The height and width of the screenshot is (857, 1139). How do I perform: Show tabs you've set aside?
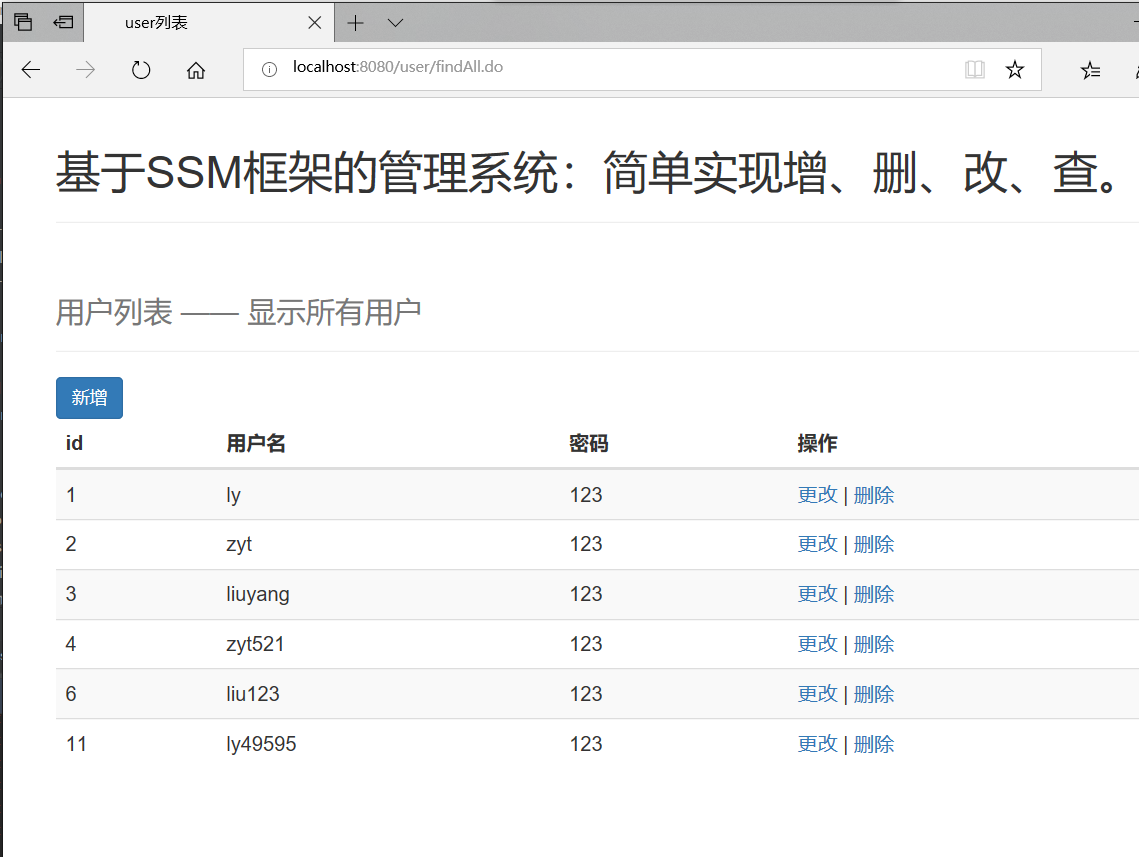(x=62, y=22)
